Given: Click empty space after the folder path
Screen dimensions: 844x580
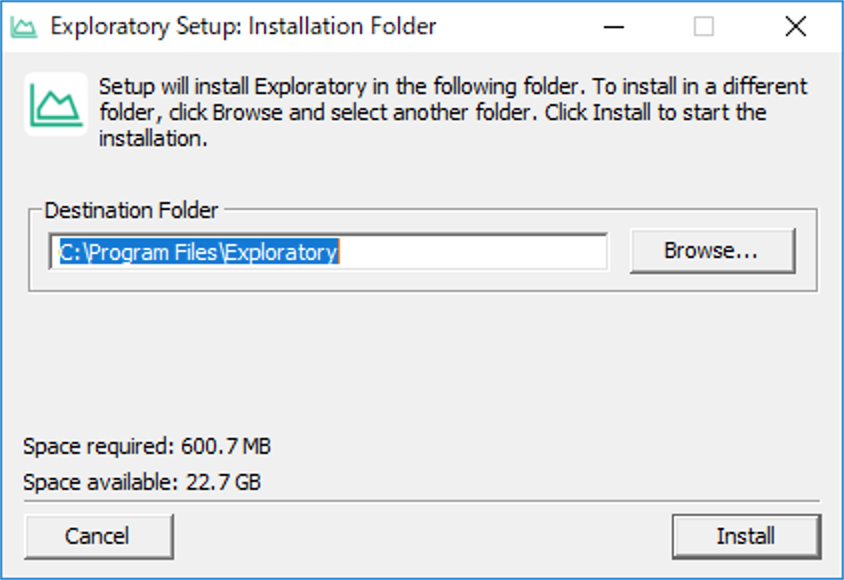Looking at the screenshot, I should (474, 252).
